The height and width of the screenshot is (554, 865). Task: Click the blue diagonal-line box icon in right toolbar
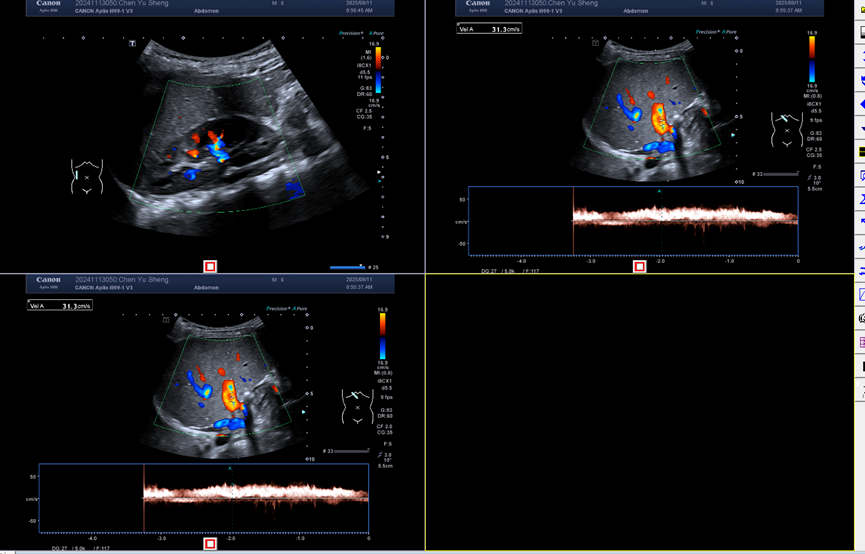[861, 295]
